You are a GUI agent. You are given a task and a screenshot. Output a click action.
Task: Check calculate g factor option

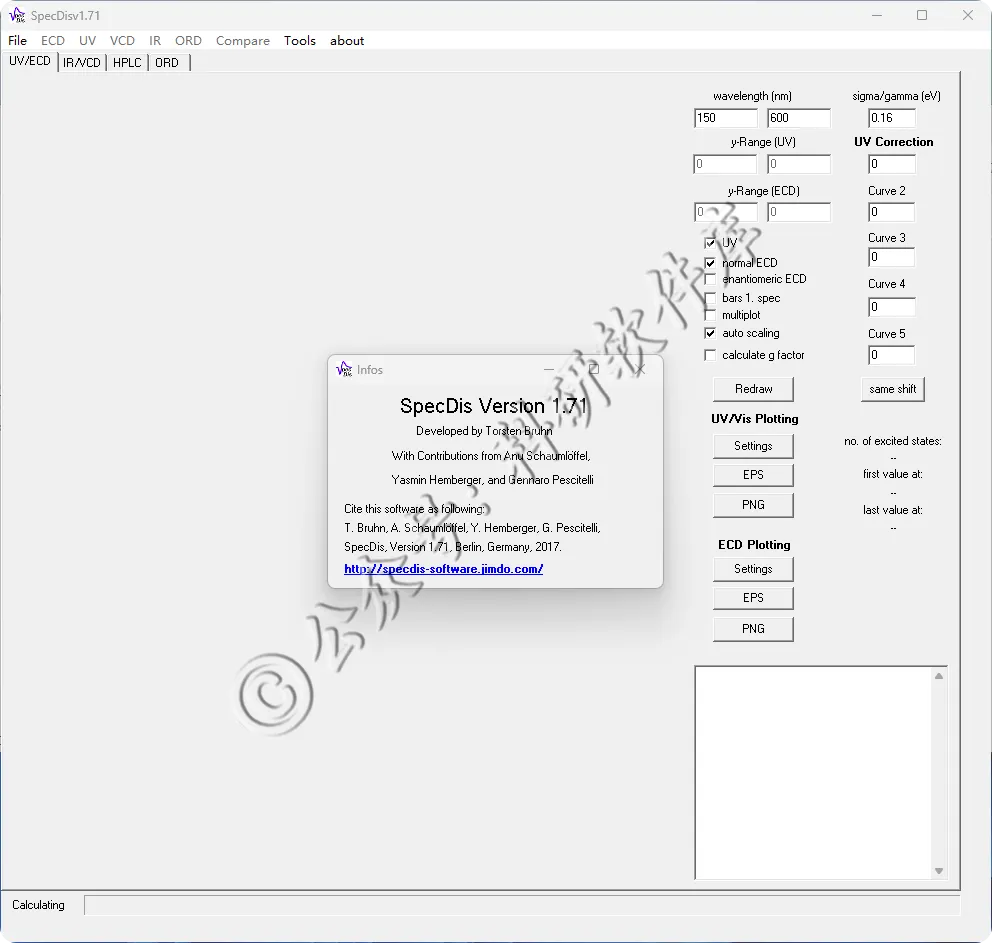coord(710,355)
